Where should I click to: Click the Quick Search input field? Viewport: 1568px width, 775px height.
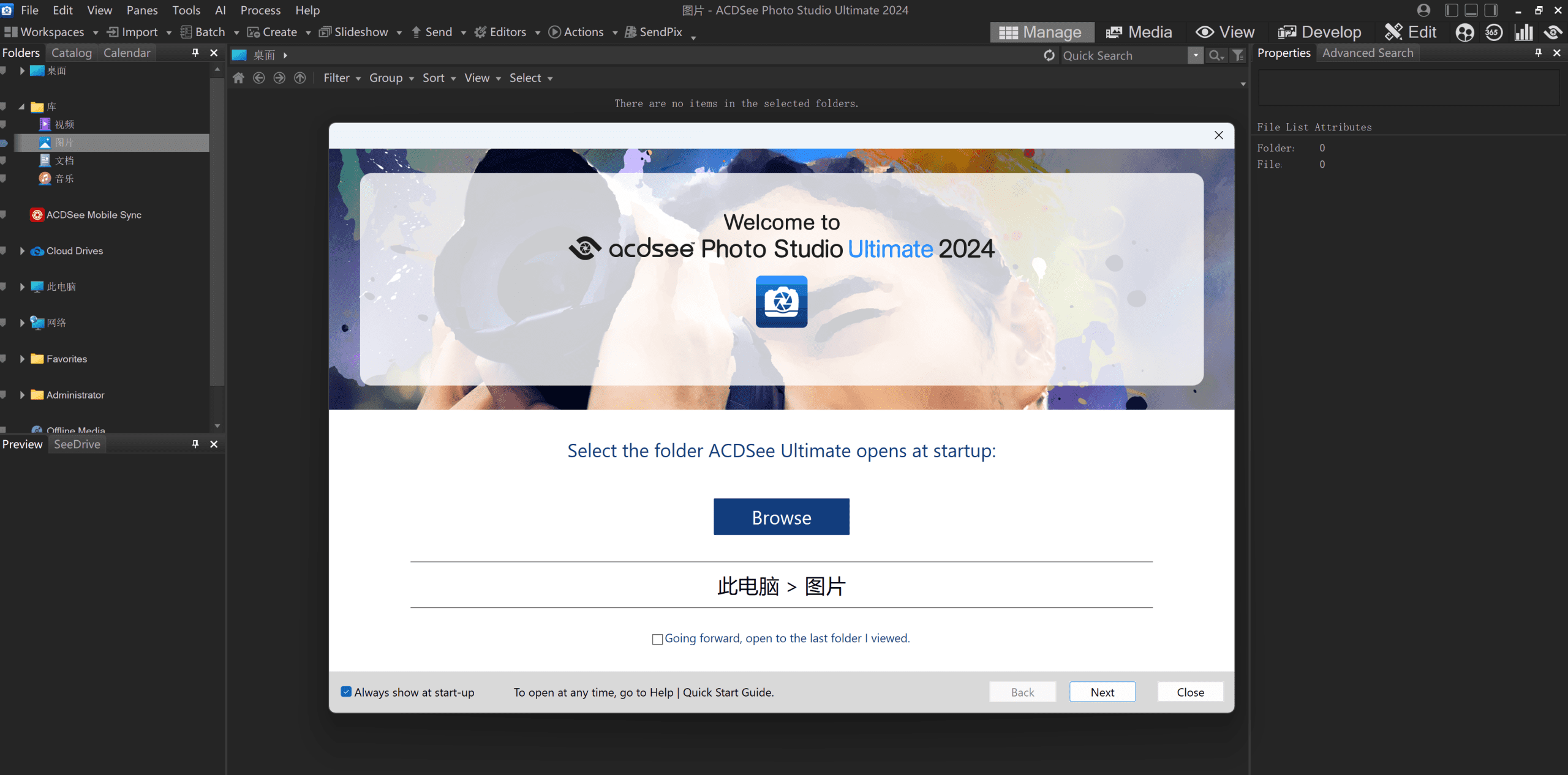point(1124,56)
